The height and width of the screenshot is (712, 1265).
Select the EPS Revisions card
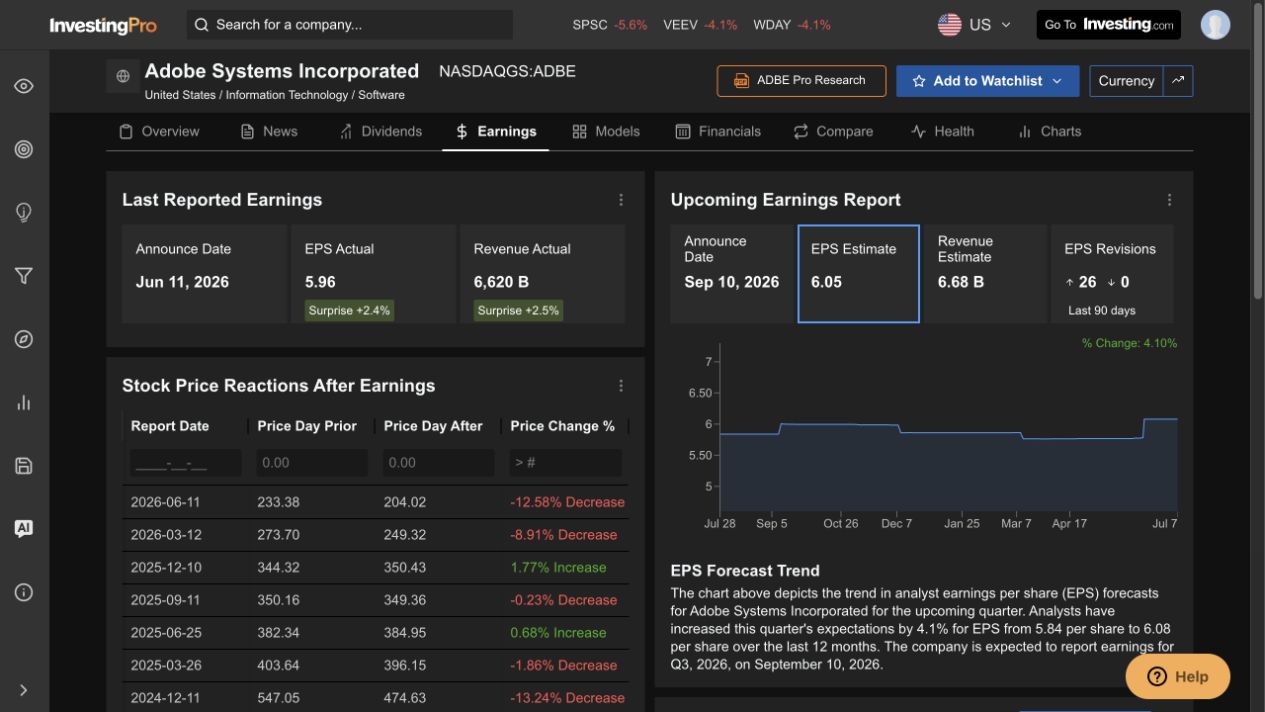click(1112, 274)
